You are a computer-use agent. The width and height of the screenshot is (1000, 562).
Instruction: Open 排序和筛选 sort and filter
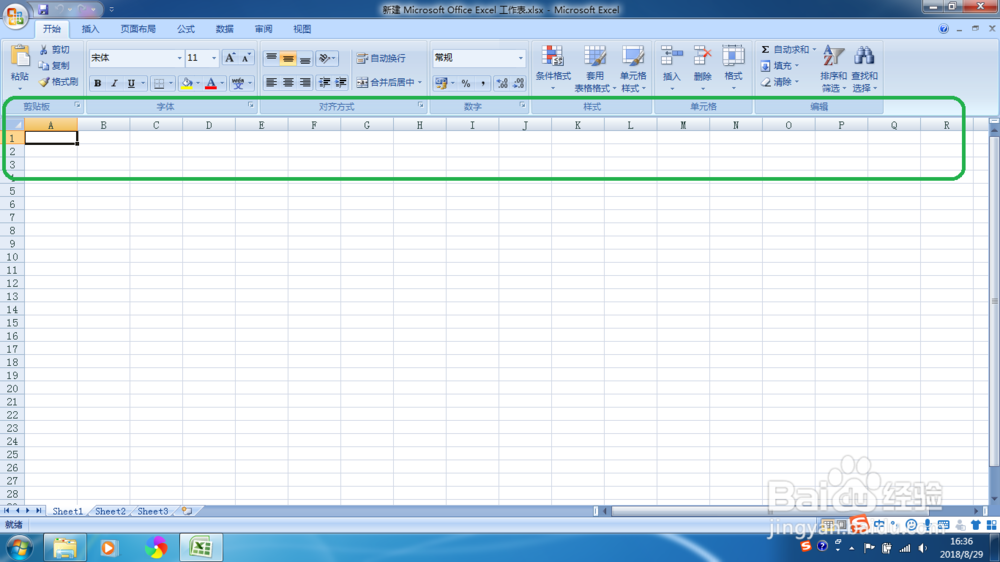(x=833, y=69)
